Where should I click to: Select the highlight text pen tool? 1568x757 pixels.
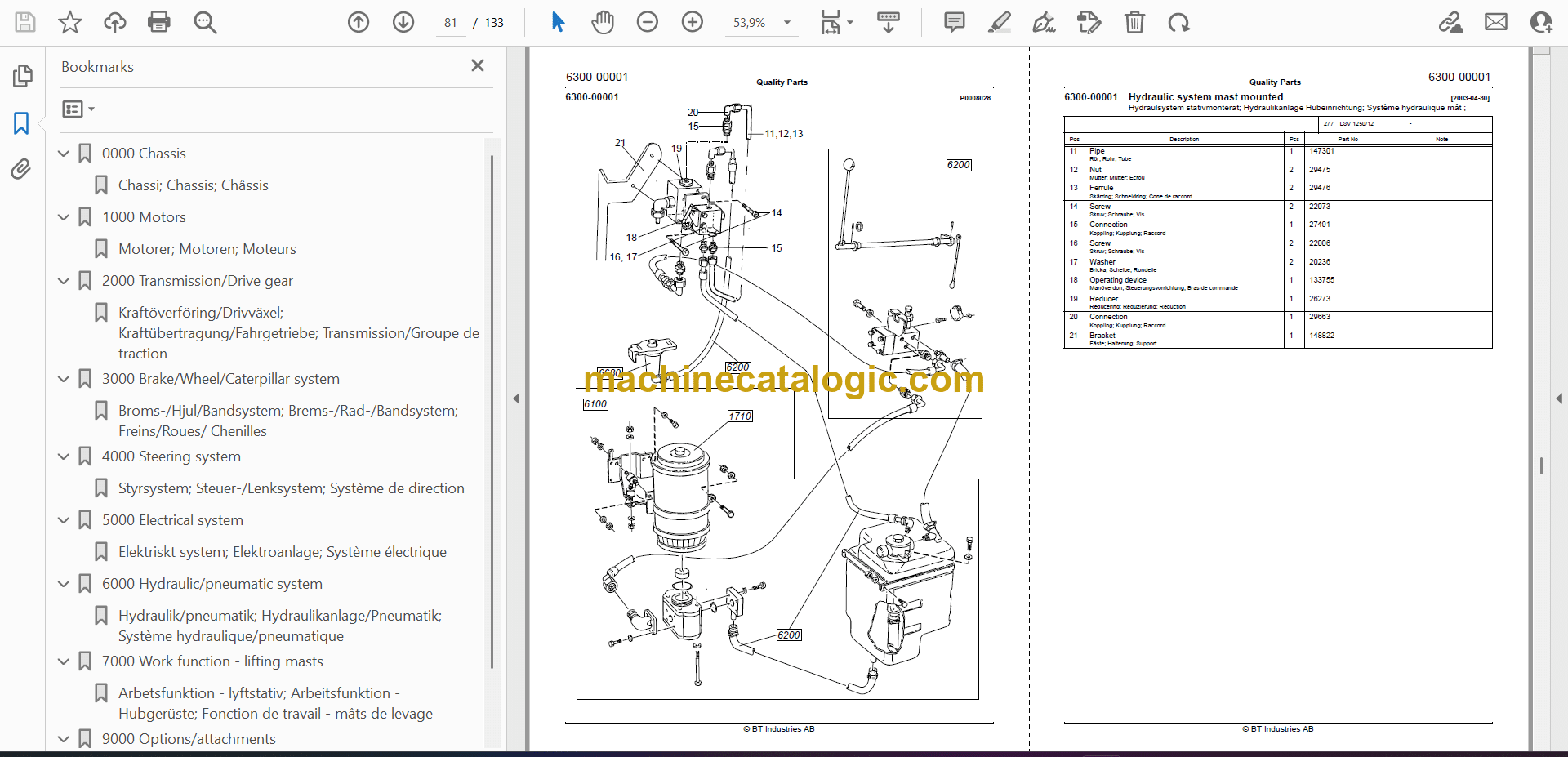[999, 22]
